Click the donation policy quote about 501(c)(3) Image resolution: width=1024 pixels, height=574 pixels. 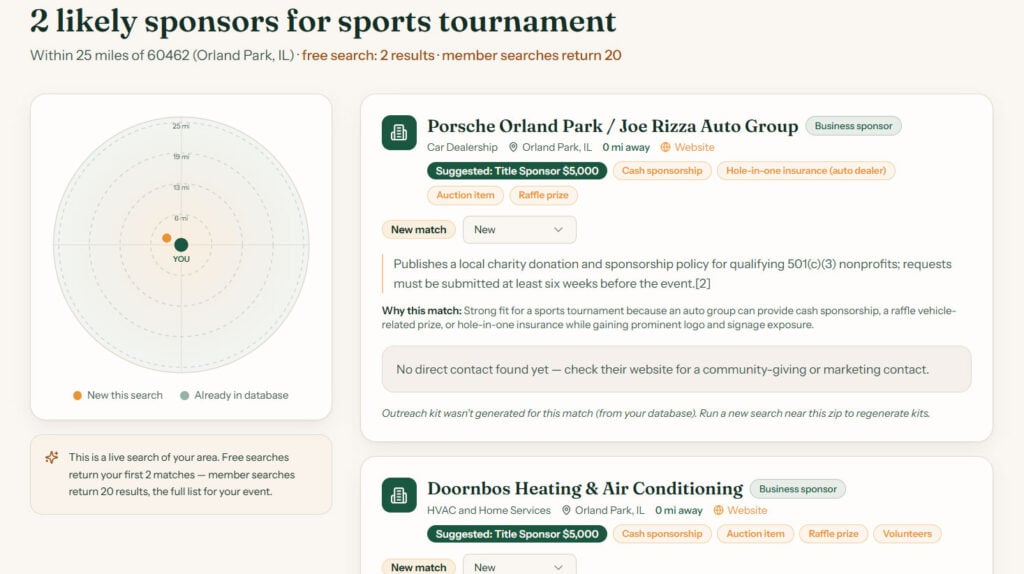[672, 274]
